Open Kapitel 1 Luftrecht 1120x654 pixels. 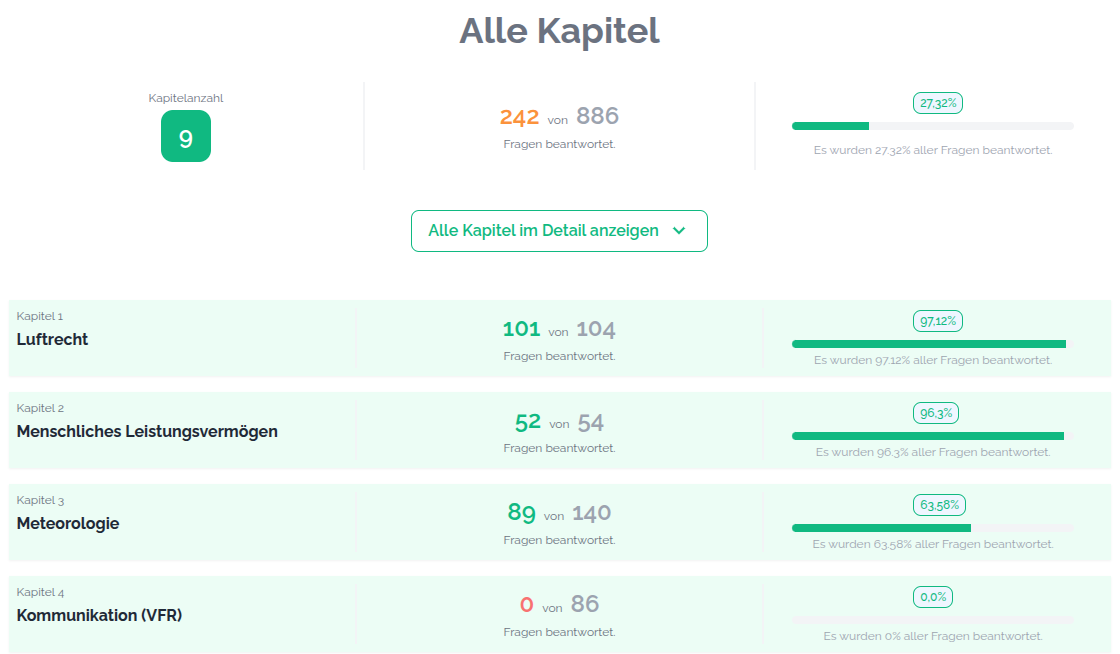click(x=52, y=339)
